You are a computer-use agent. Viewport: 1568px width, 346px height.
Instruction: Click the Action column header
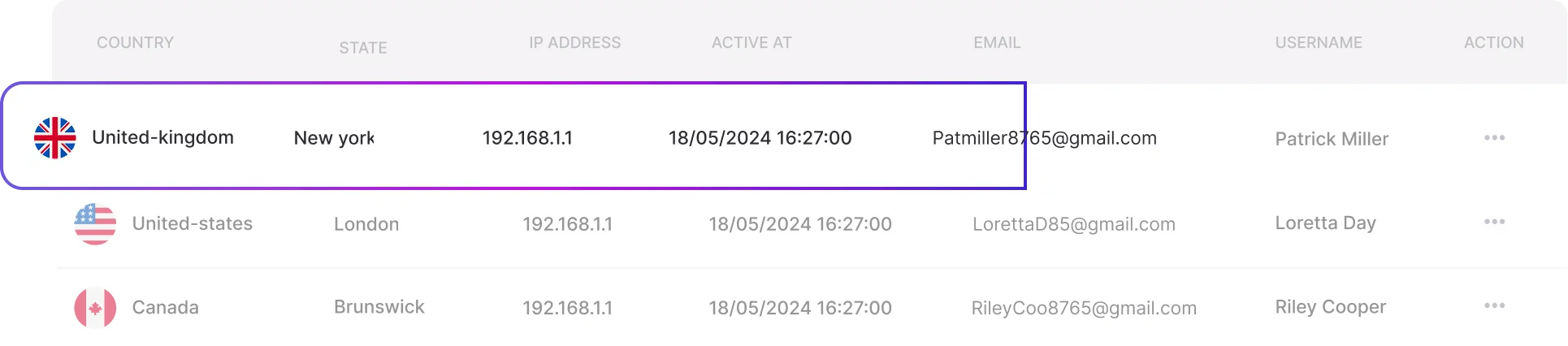point(1493,43)
